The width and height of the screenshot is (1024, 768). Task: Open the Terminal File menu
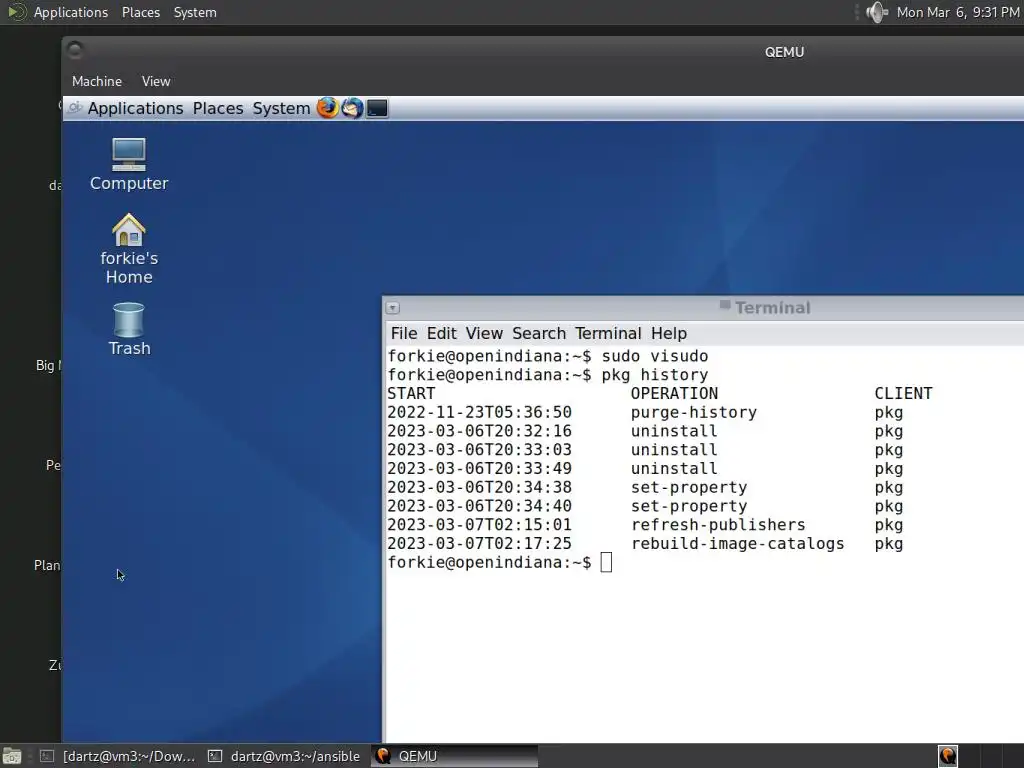tap(404, 333)
